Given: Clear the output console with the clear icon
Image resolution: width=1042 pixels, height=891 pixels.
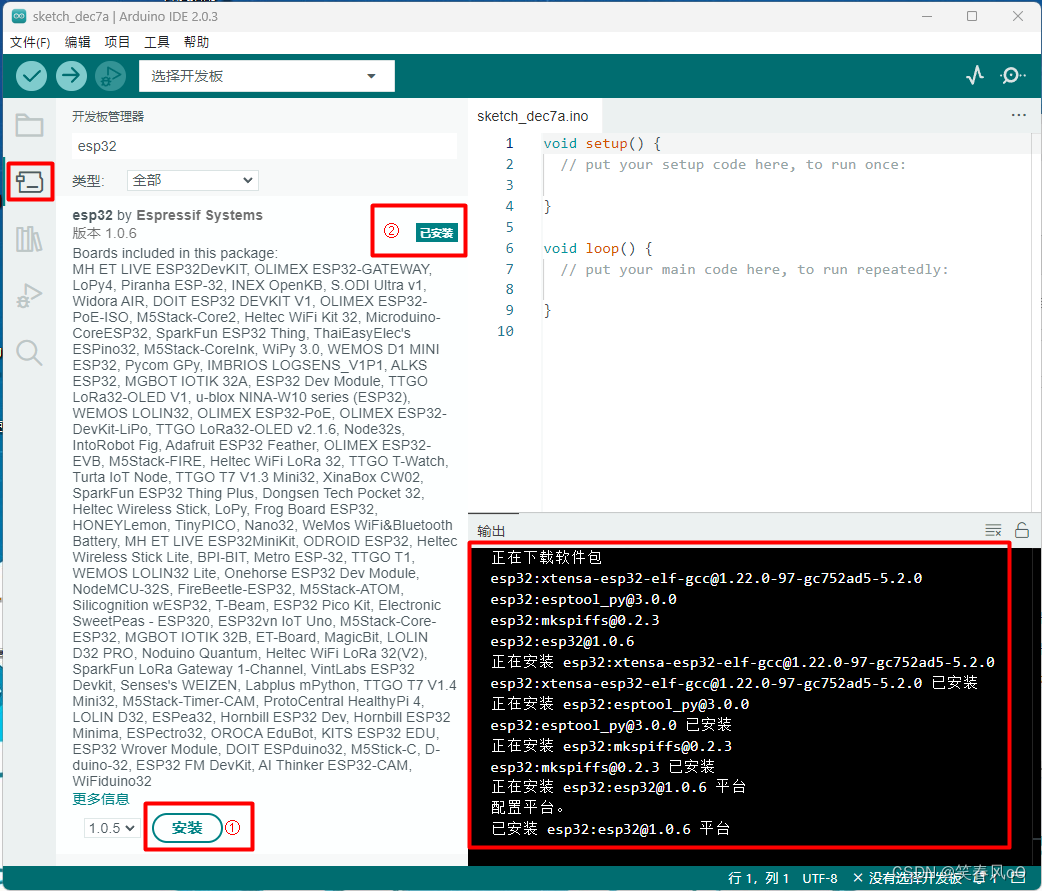Looking at the screenshot, I should pos(993,530).
